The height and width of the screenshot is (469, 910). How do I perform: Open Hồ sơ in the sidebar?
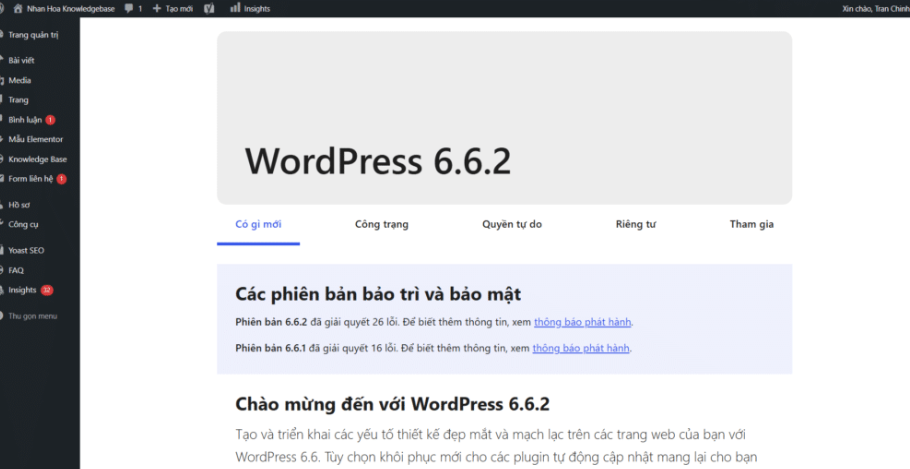19,205
